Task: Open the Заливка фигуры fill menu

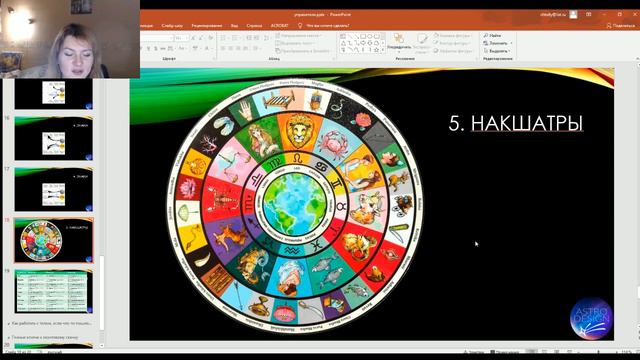Action: [452, 36]
